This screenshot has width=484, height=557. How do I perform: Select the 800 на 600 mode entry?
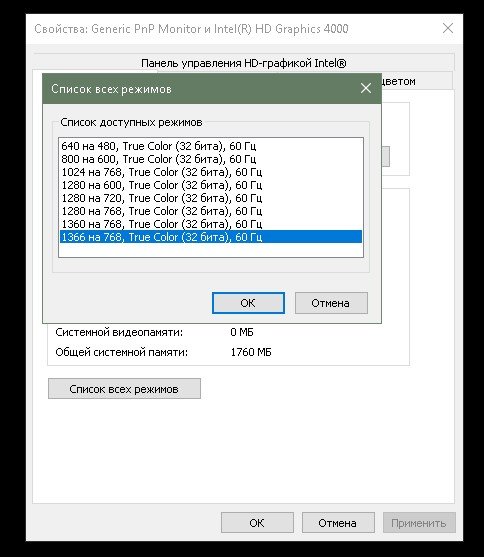click(x=211, y=159)
